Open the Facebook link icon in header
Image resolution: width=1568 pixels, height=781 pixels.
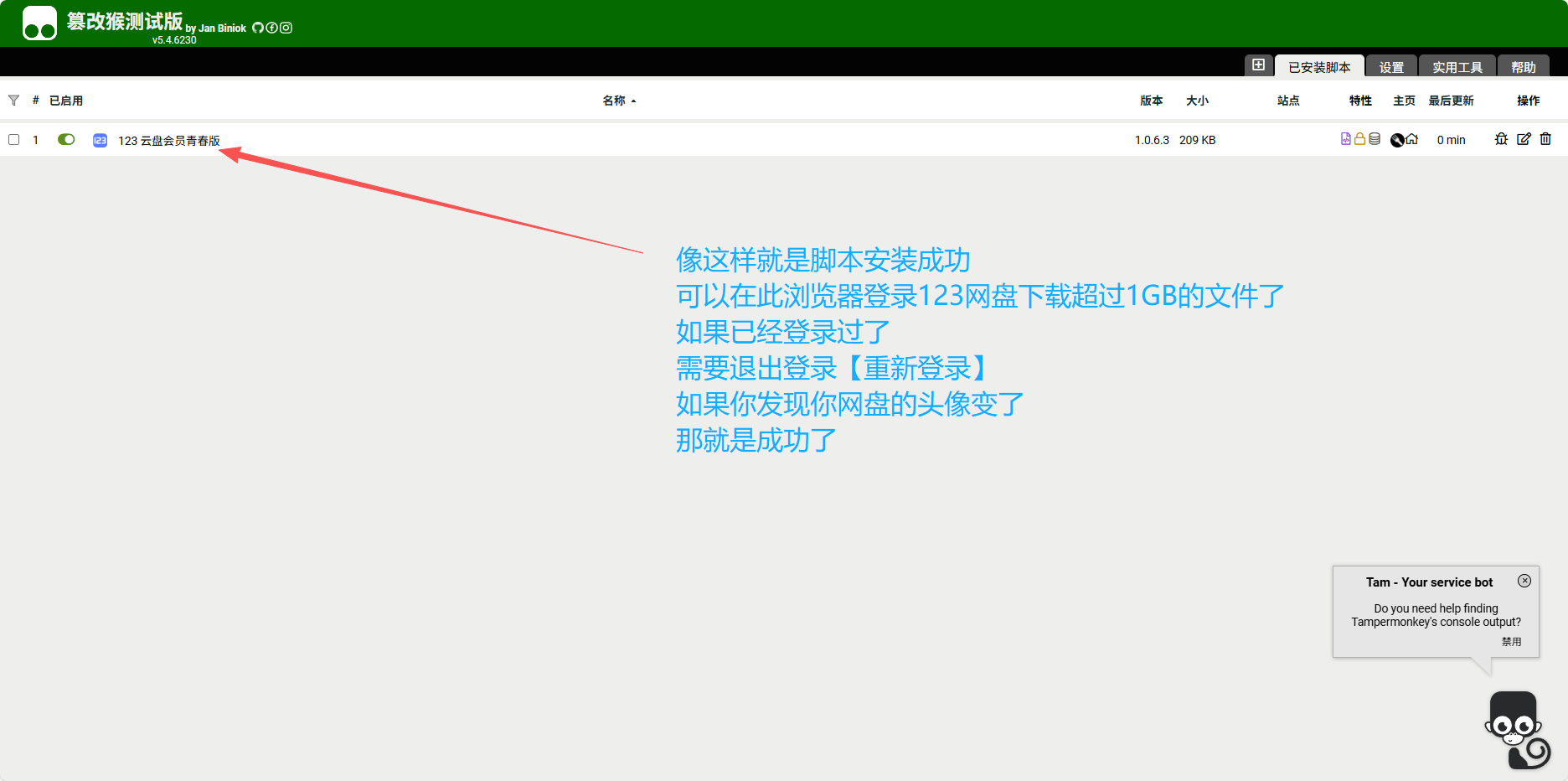pyautogui.click(x=271, y=28)
